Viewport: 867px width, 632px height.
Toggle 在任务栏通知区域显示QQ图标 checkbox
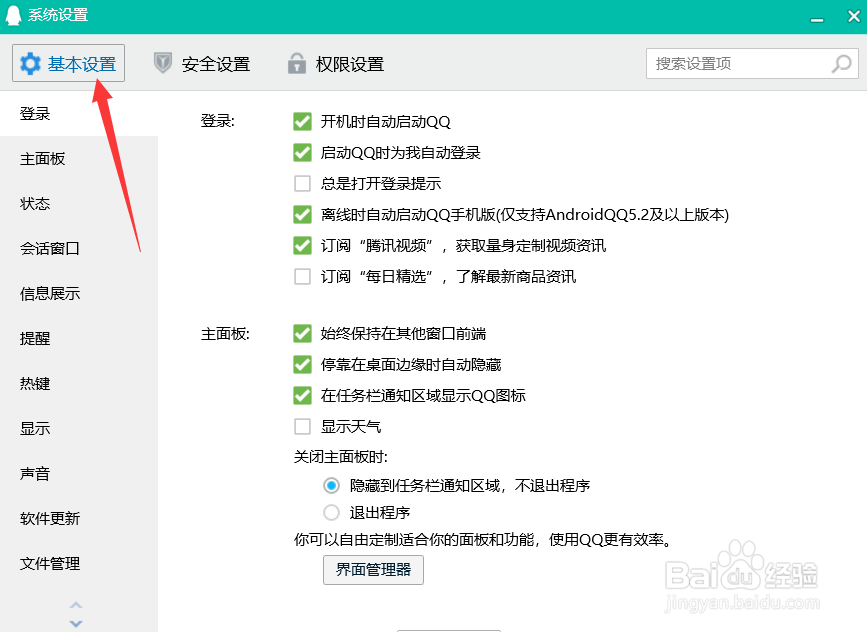pos(302,395)
